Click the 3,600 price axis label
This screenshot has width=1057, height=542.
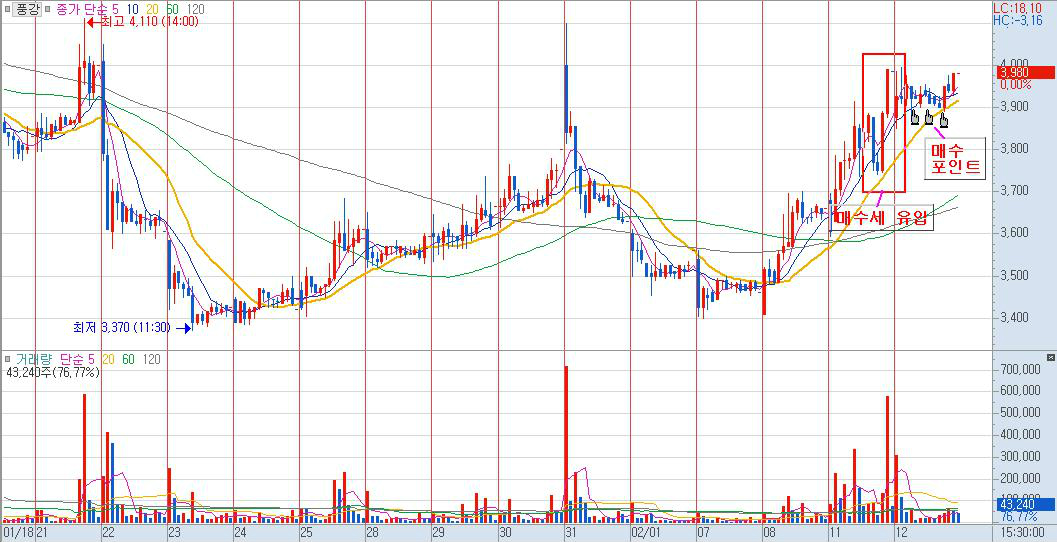[x=1016, y=233]
